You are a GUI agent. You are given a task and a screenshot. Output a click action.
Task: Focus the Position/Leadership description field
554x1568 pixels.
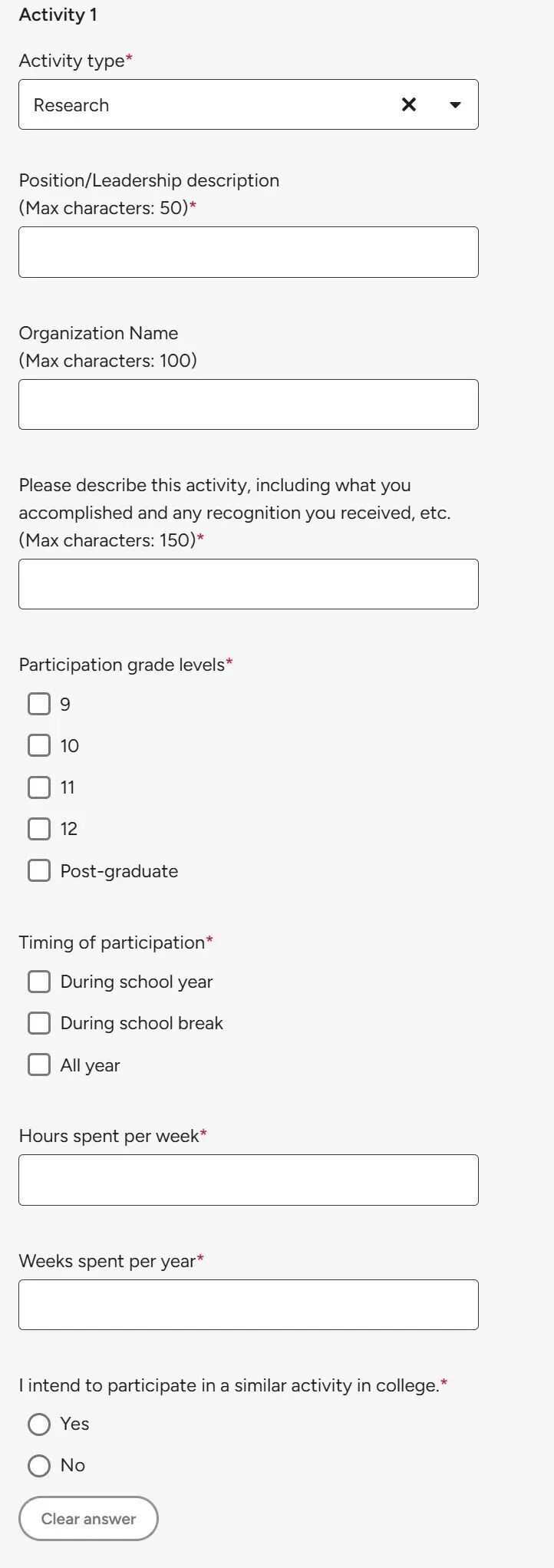[x=249, y=252]
